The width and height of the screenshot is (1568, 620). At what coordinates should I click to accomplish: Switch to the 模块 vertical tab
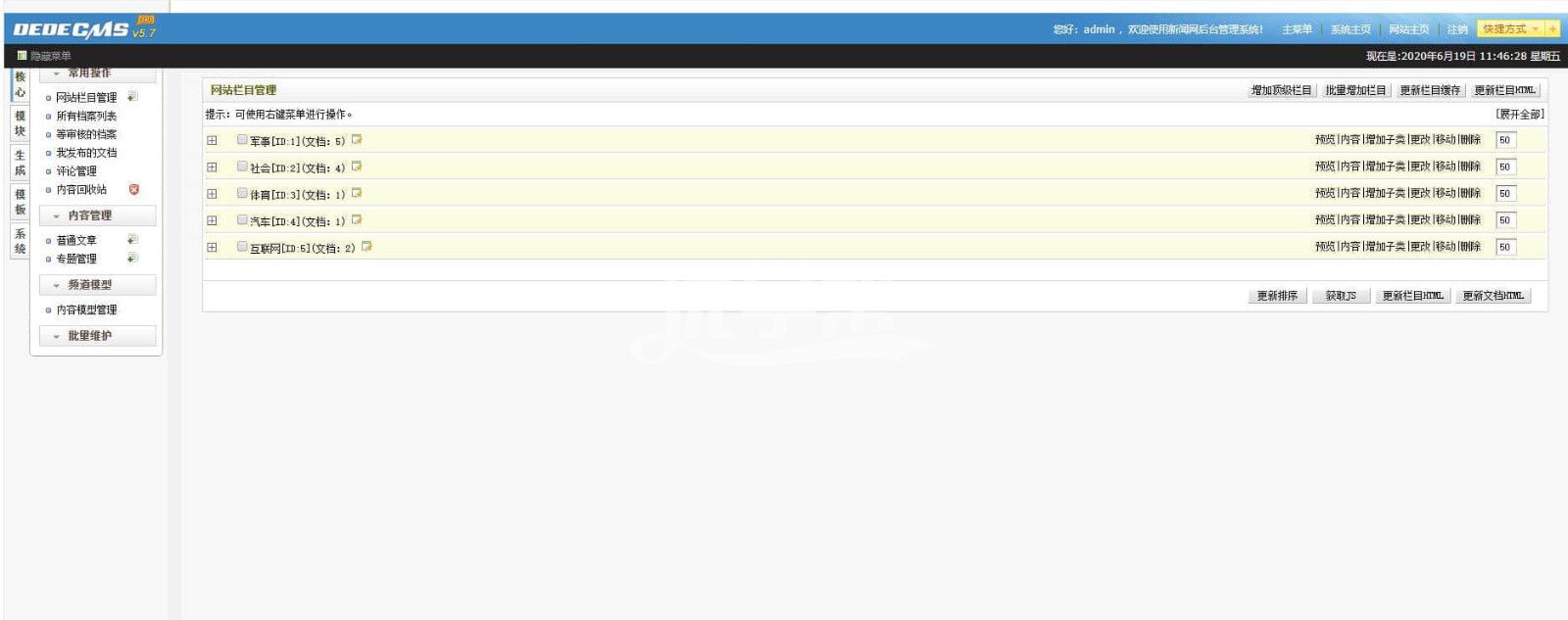20,123
